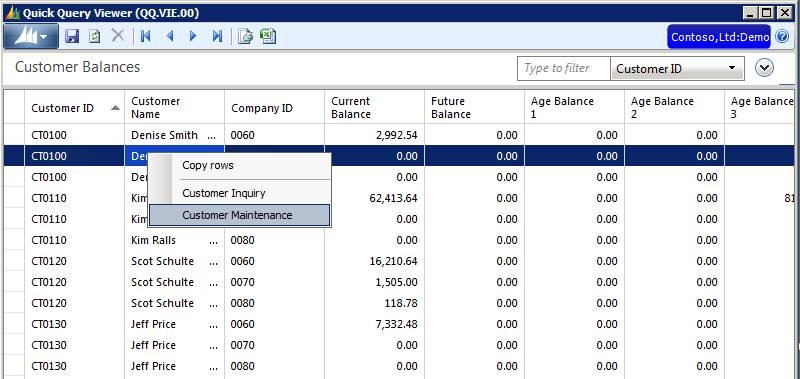The image size is (800, 379).
Task: Click the Future Balance column header
Action: pyautogui.click(x=474, y=108)
